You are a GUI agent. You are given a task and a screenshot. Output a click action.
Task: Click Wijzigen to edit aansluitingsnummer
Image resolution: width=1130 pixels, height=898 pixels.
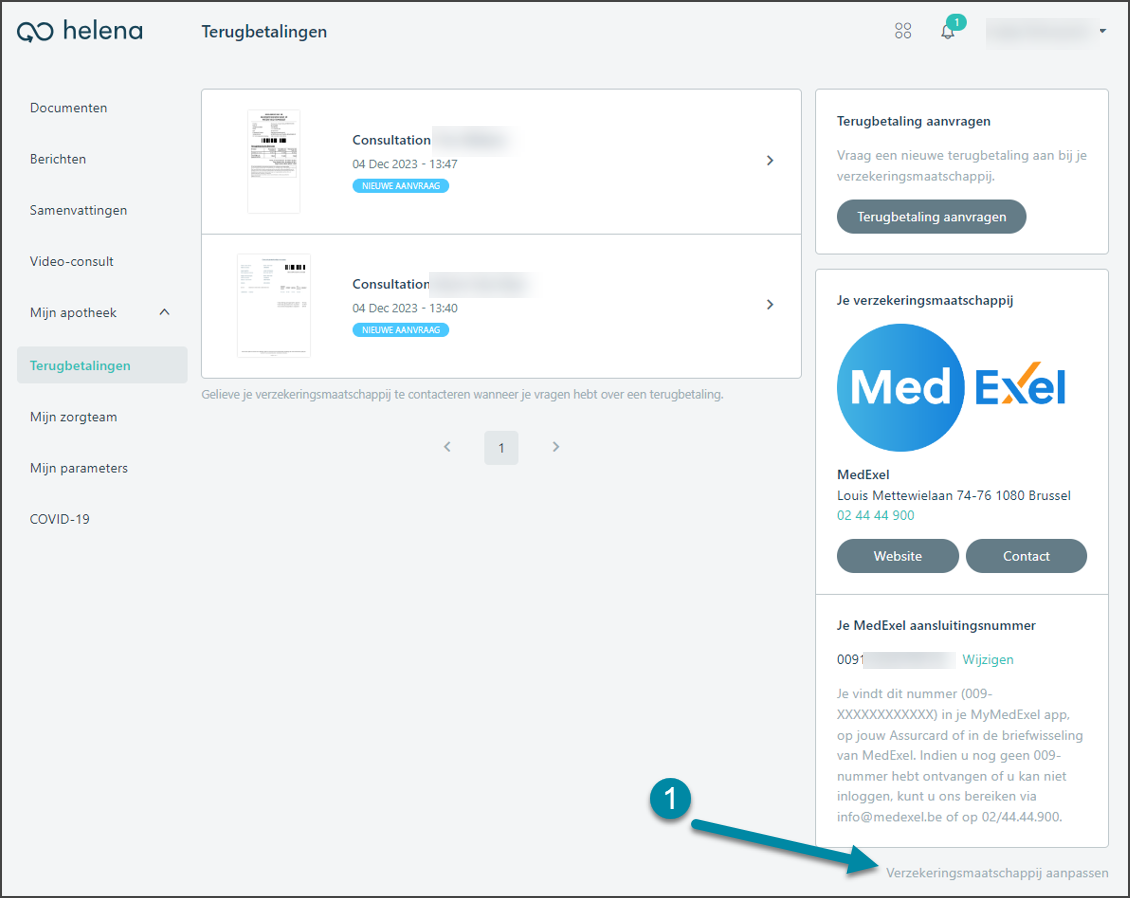click(987, 659)
